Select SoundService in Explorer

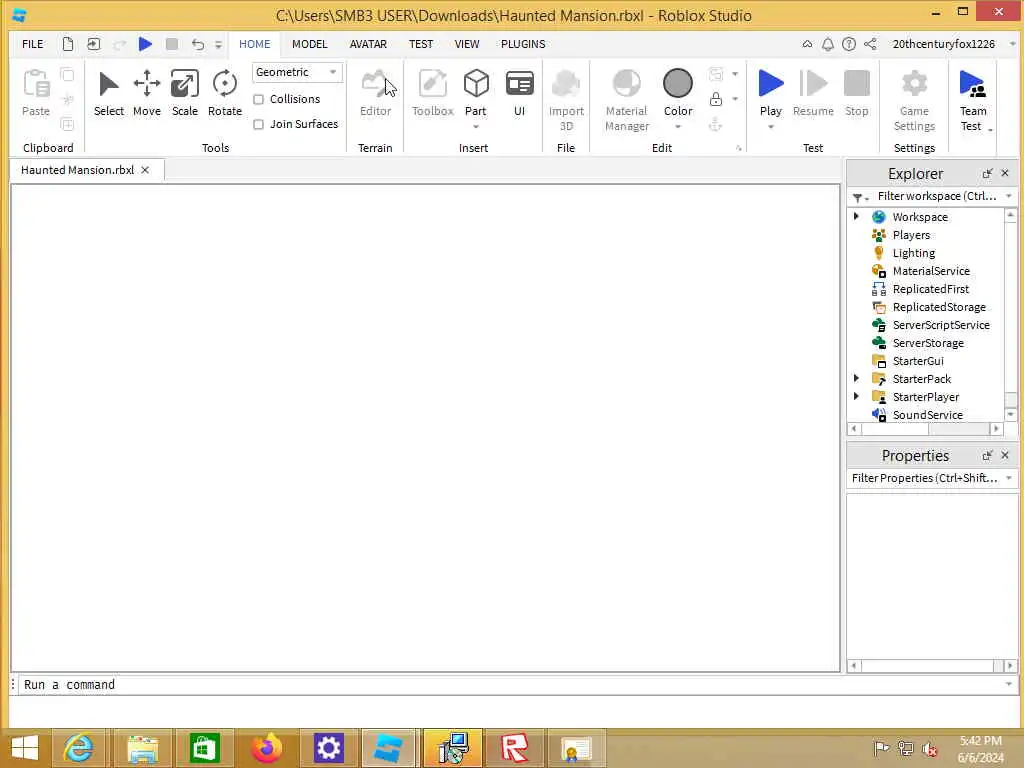pos(927,415)
